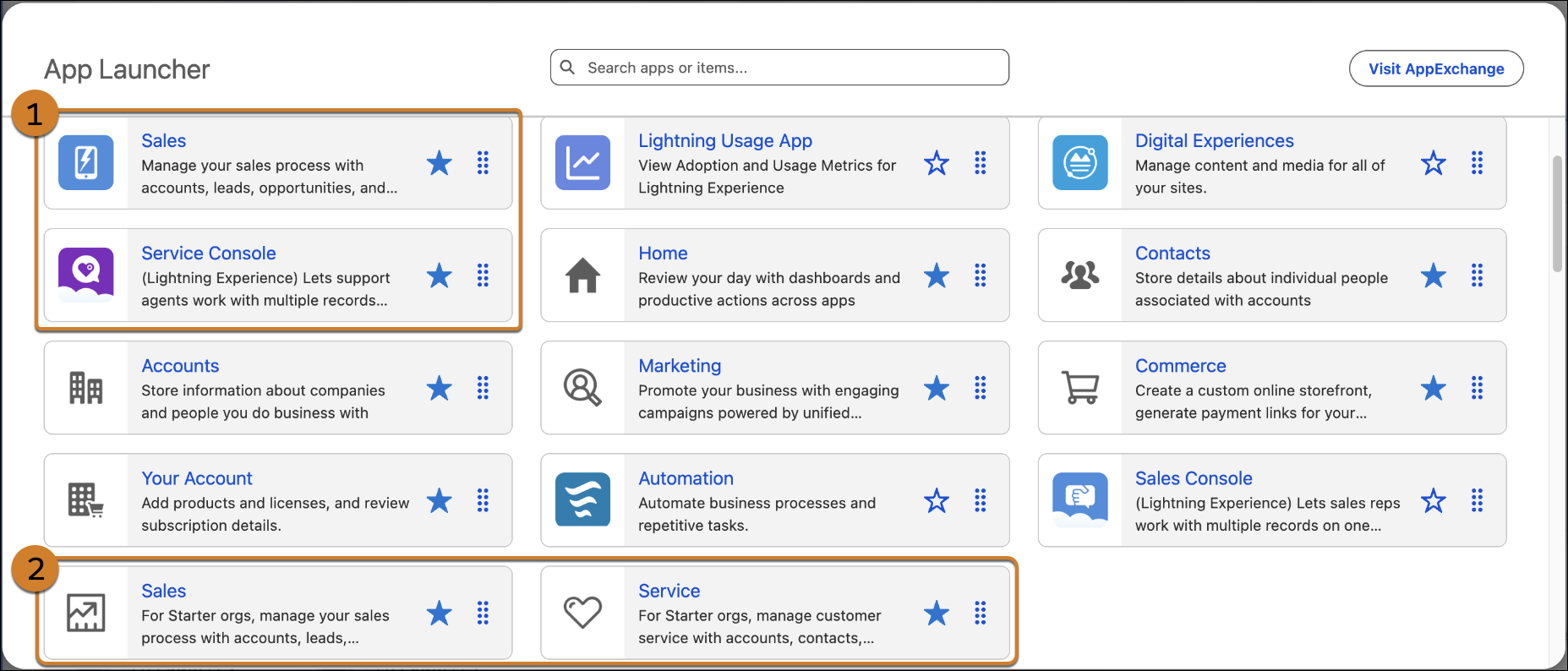This screenshot has width=1568, height=671.
Task: Click the Home house icon
Action: 583,275
